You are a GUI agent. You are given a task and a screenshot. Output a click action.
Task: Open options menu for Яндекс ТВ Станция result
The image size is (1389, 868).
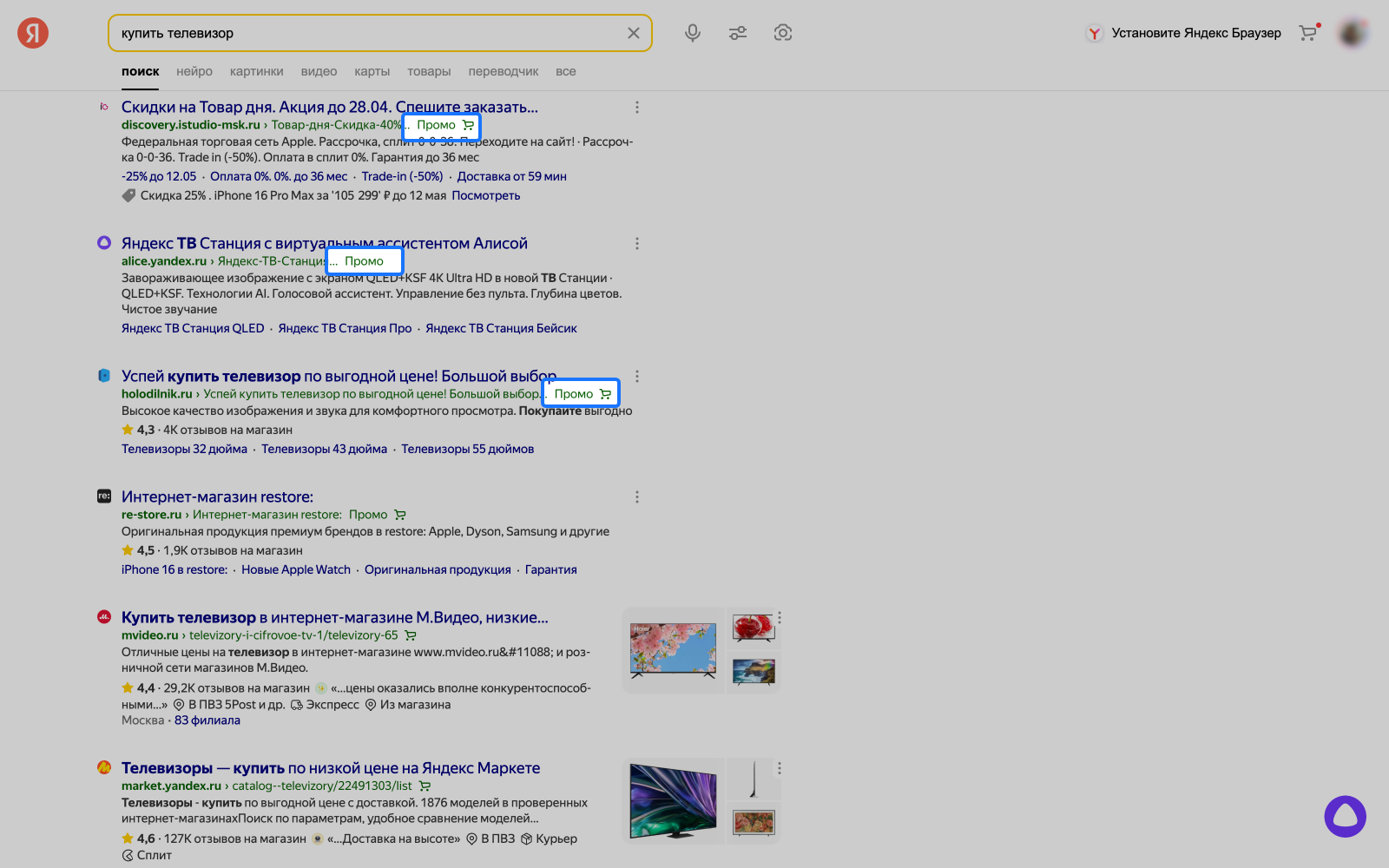point(637,244)
